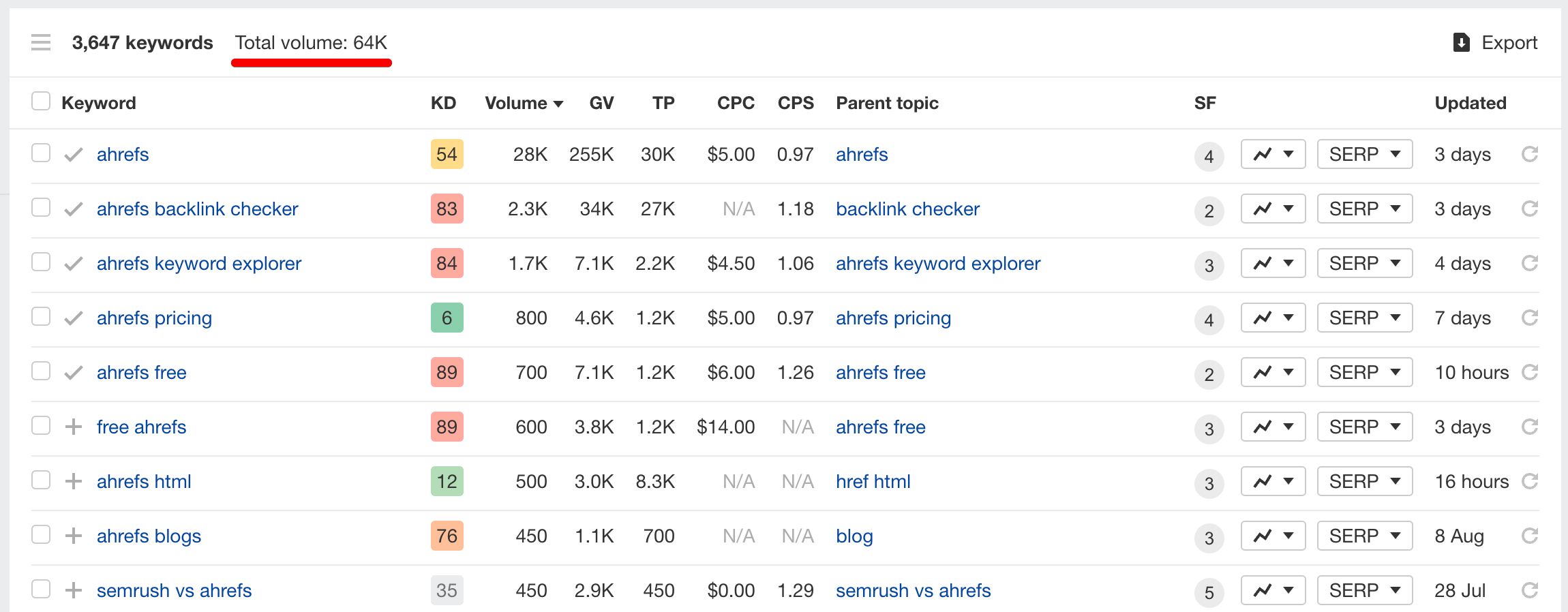Viewport: 1568px width, 612px height.
Task: Open trend chart dropdown for 'ahrefs' row
Action: (1273, 154)
